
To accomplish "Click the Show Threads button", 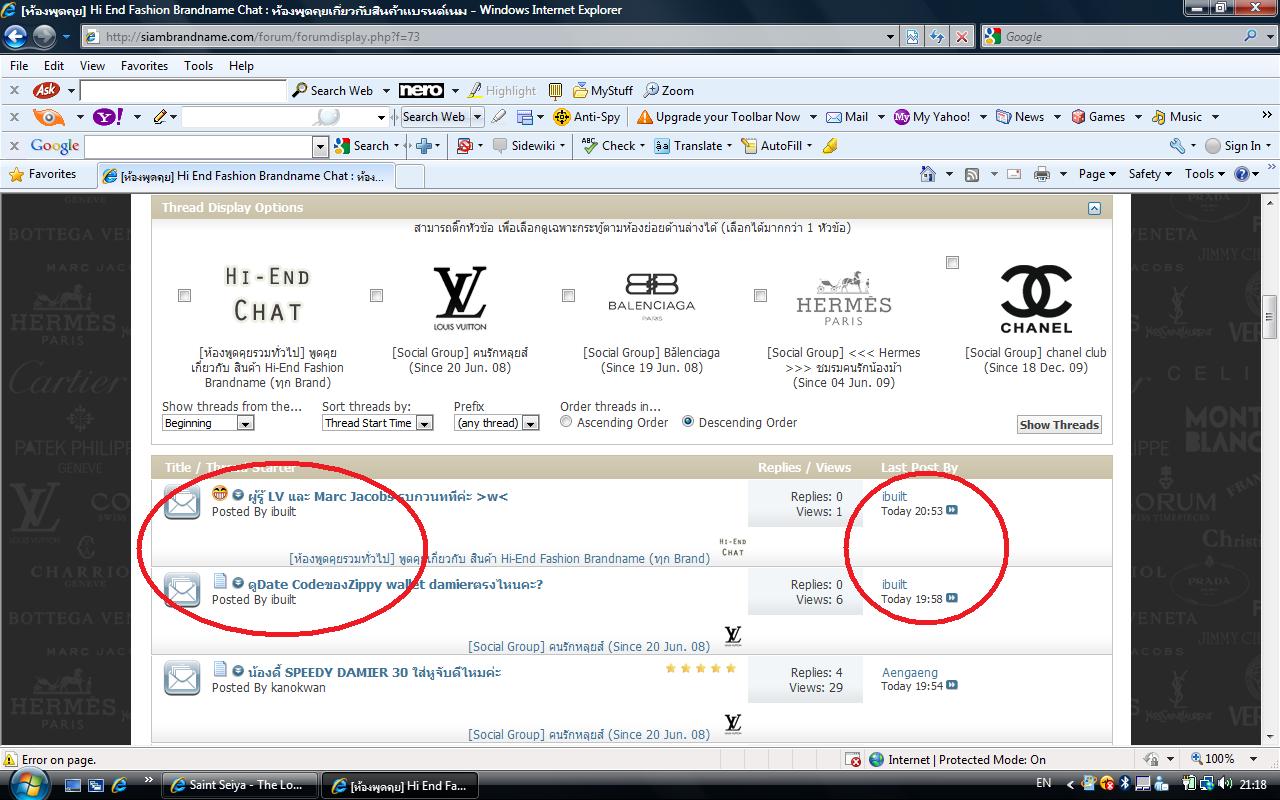I will click(x=1059, y=425).
